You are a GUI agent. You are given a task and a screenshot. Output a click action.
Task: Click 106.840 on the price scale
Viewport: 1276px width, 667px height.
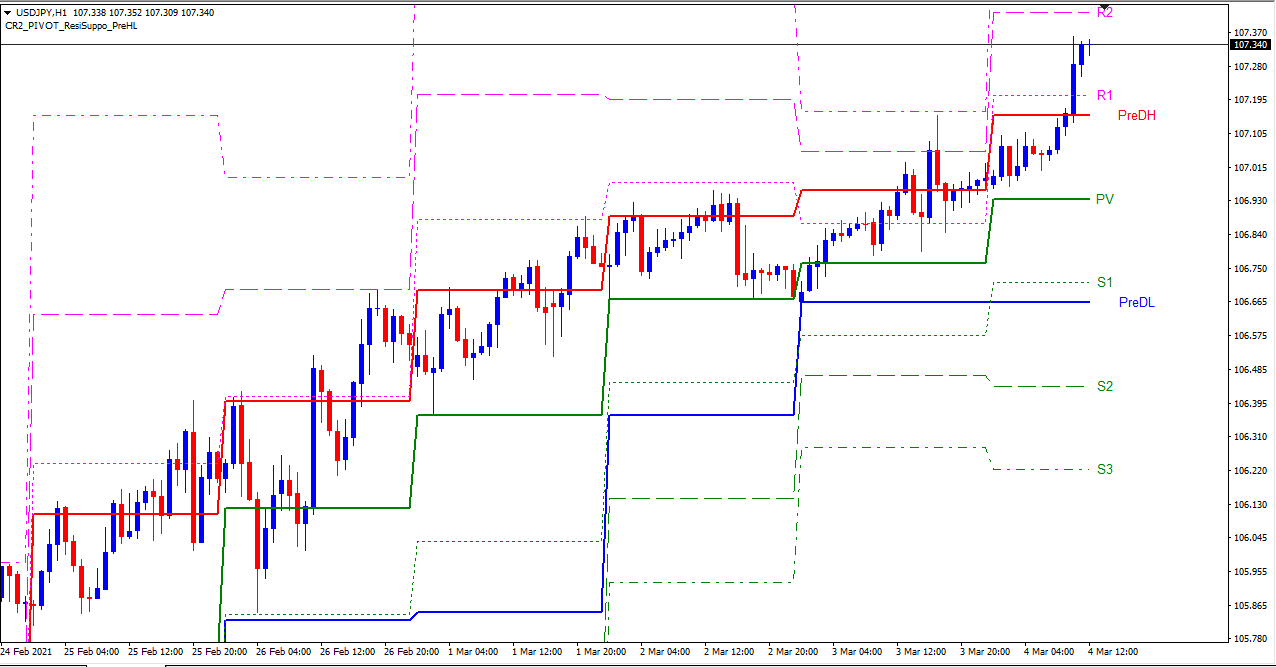click(1251, 234)
